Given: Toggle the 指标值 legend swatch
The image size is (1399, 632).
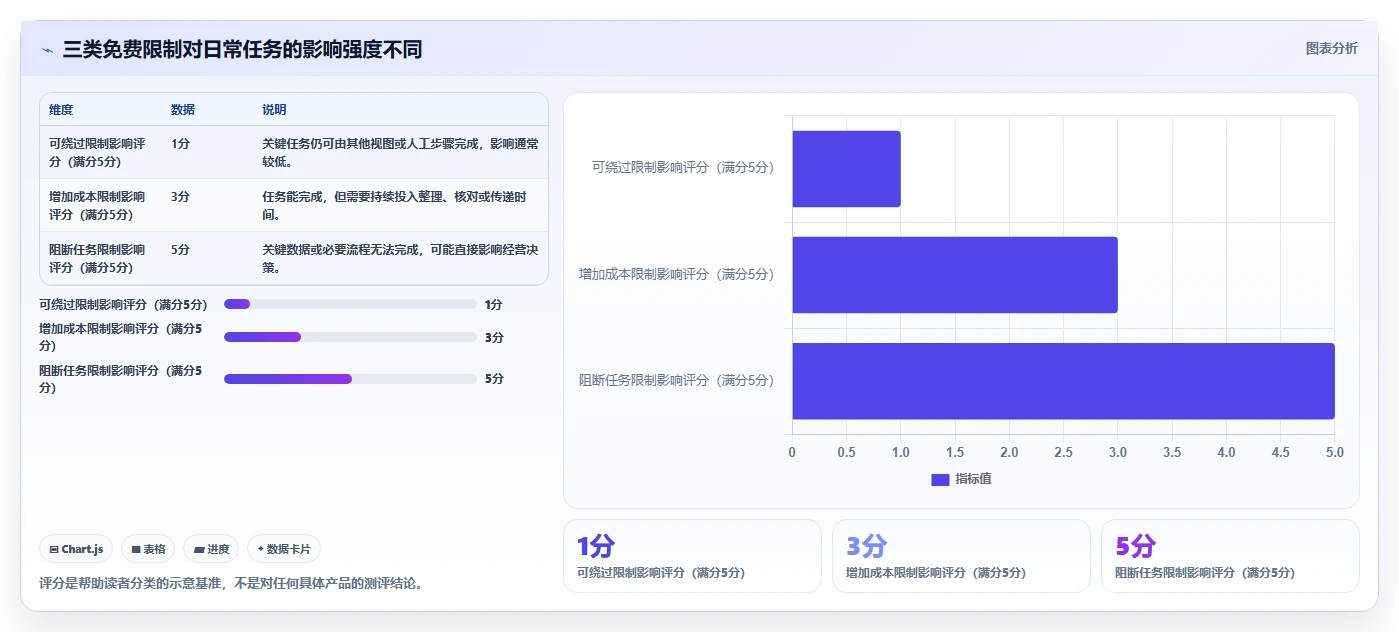Looking at the screenshot, I should (940, 479).
